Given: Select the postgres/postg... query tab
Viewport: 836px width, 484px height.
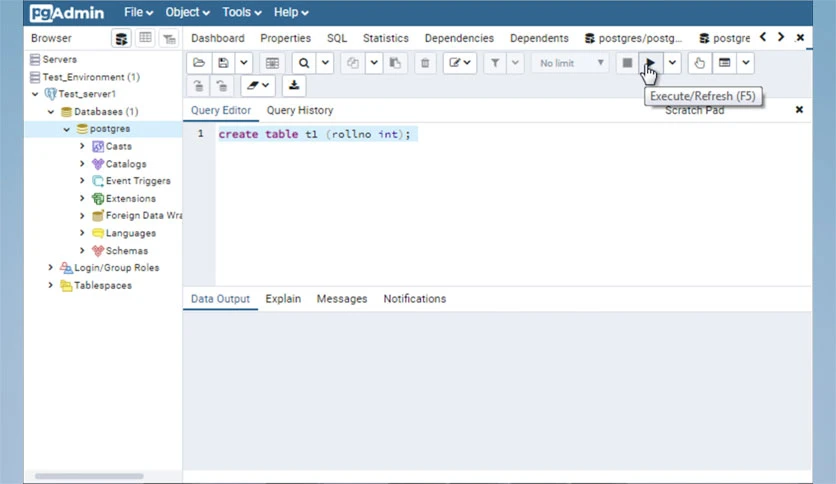Looking at the screenshot, I should [633, 38].
